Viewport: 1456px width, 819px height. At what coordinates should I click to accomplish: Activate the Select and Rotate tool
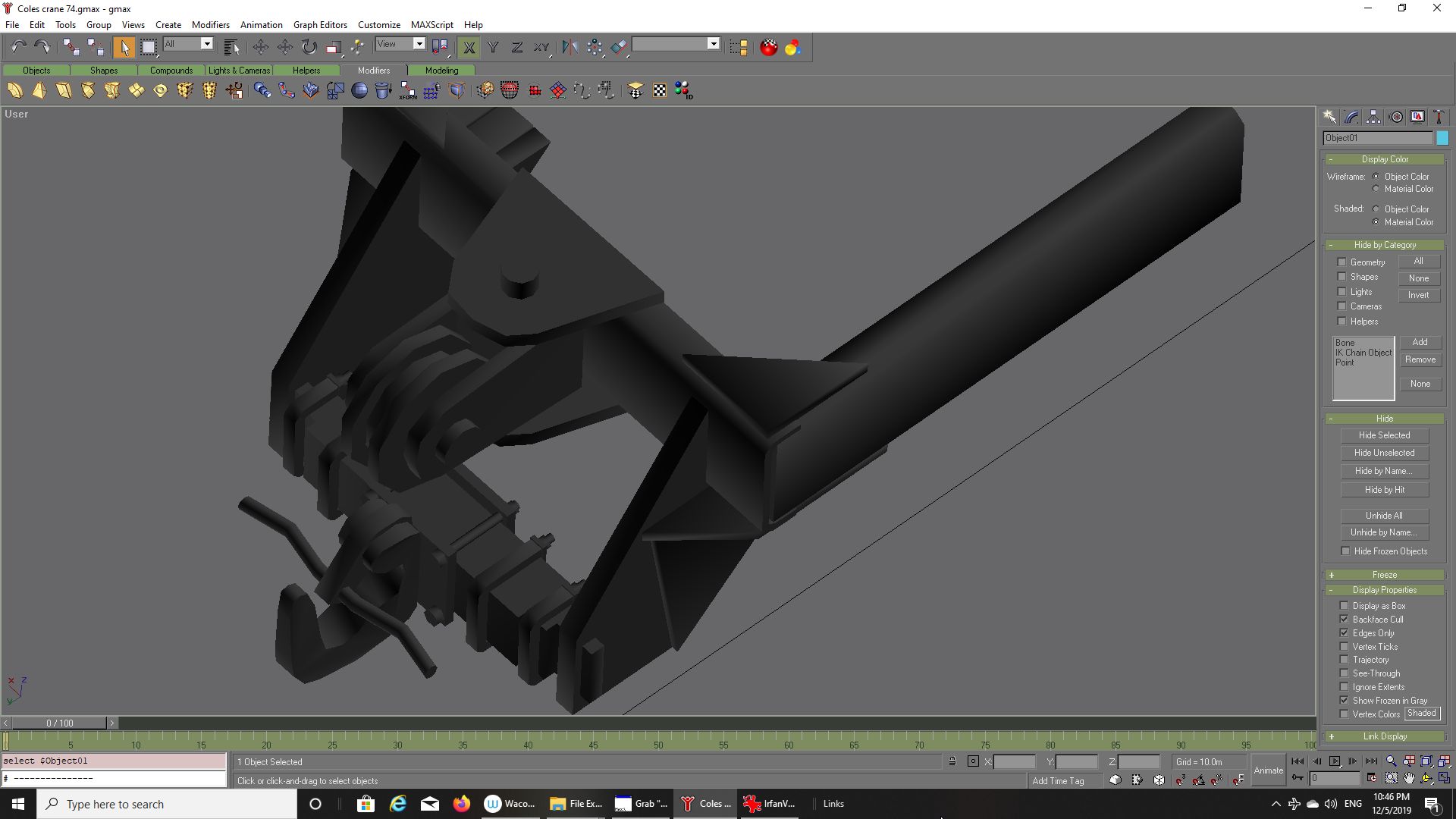pyautogui.click(x=309, y=47)
